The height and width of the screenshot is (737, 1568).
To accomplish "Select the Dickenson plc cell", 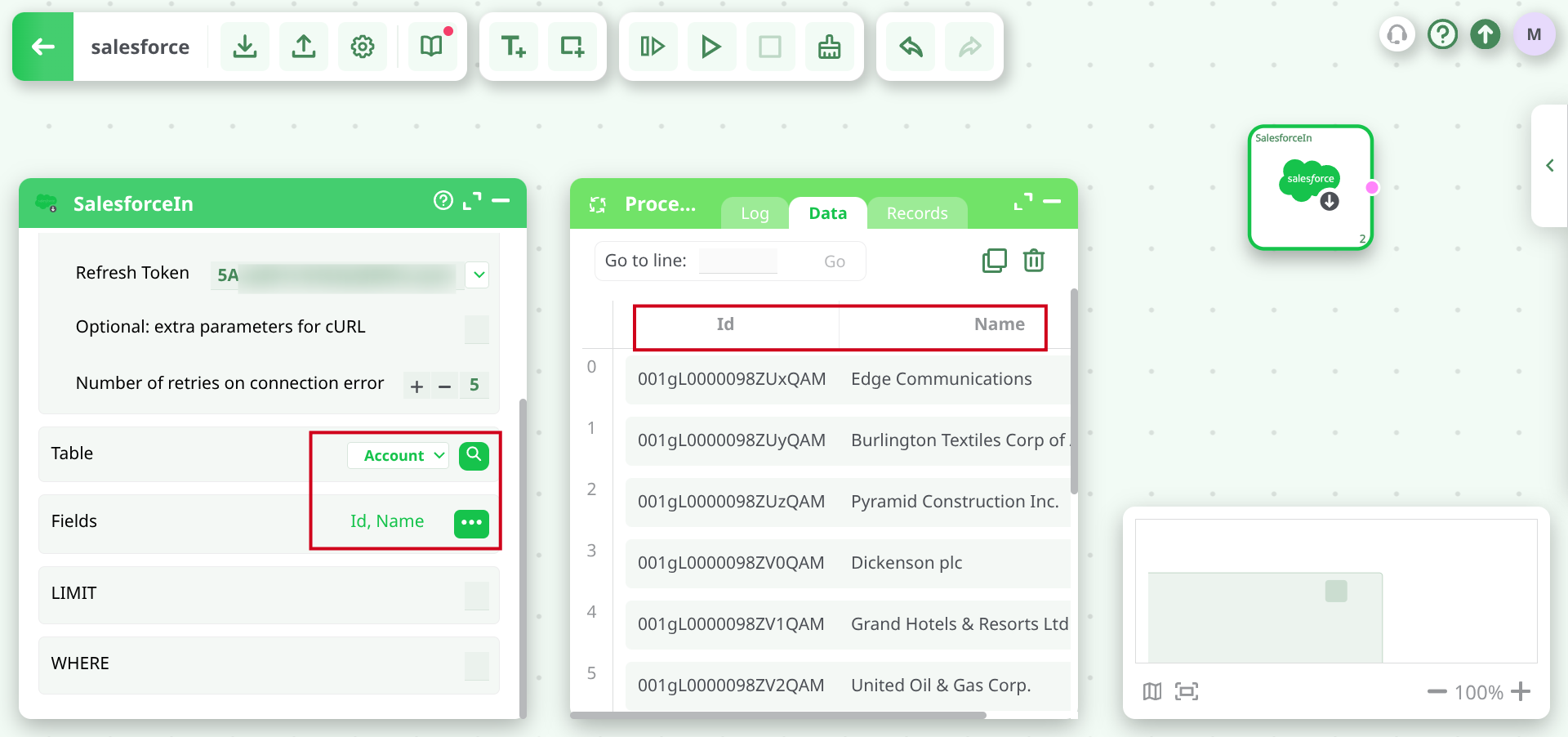I will [x=906, y=563].
